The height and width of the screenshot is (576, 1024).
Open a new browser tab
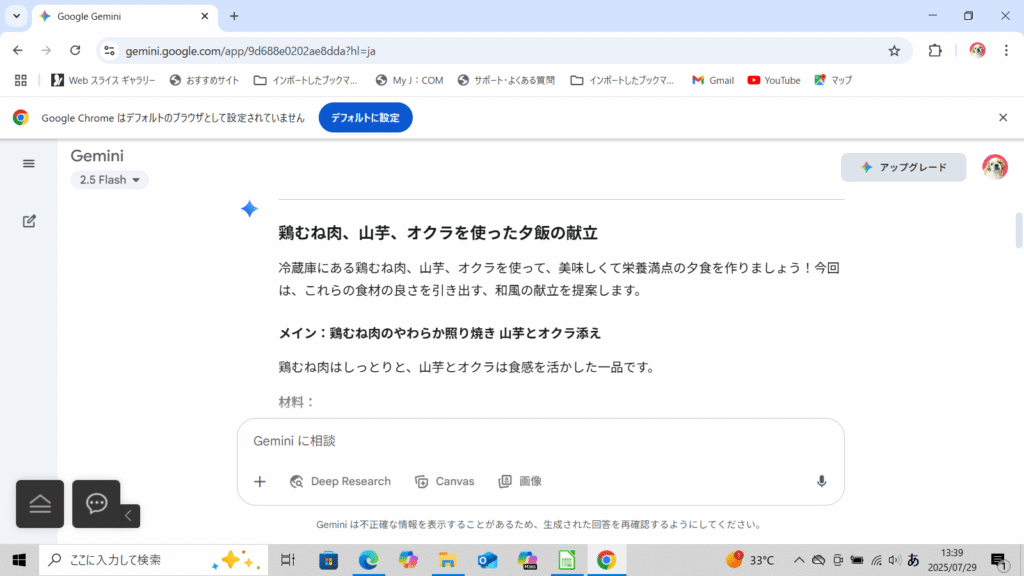pos(234,16)
